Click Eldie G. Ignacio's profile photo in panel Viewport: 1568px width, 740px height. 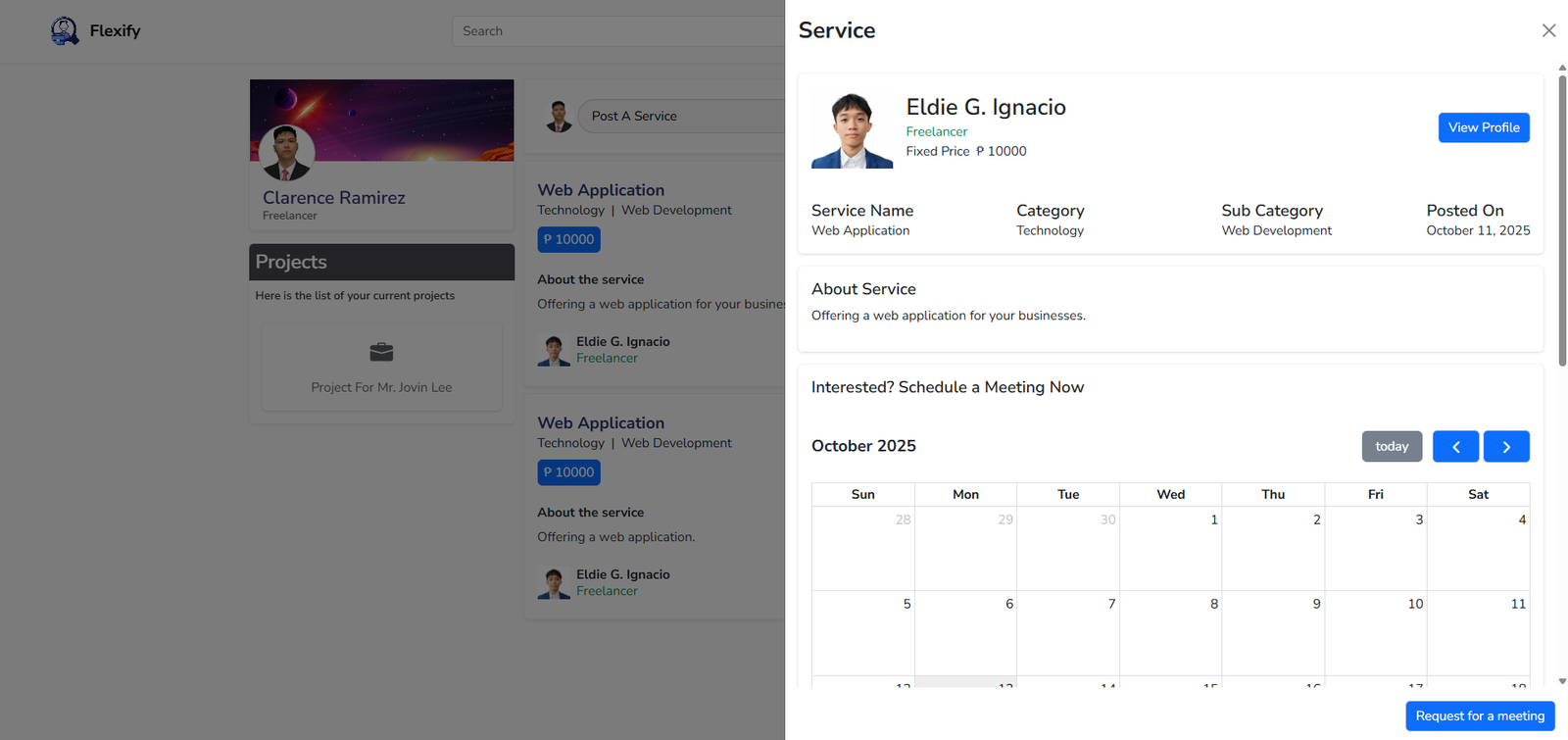pyautogui.click(x=852, y=130)
